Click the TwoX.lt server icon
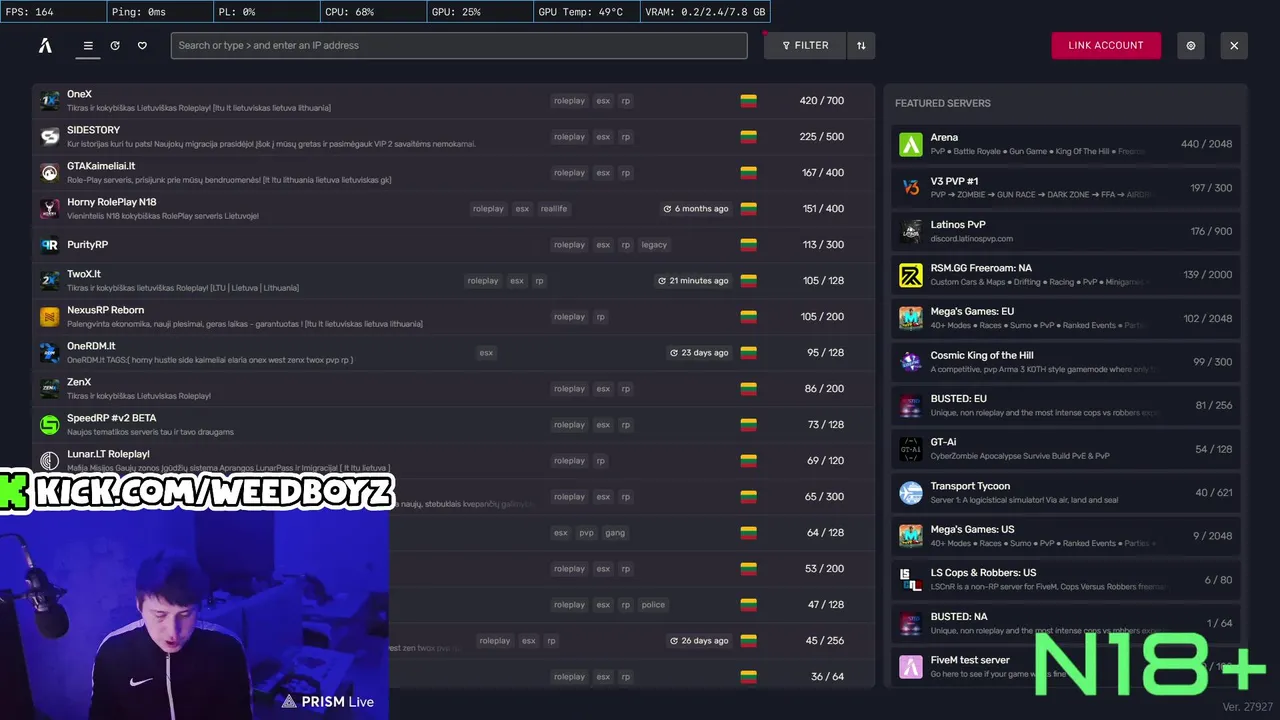This screenshot has height=720, width=1280. coord(49,280)
